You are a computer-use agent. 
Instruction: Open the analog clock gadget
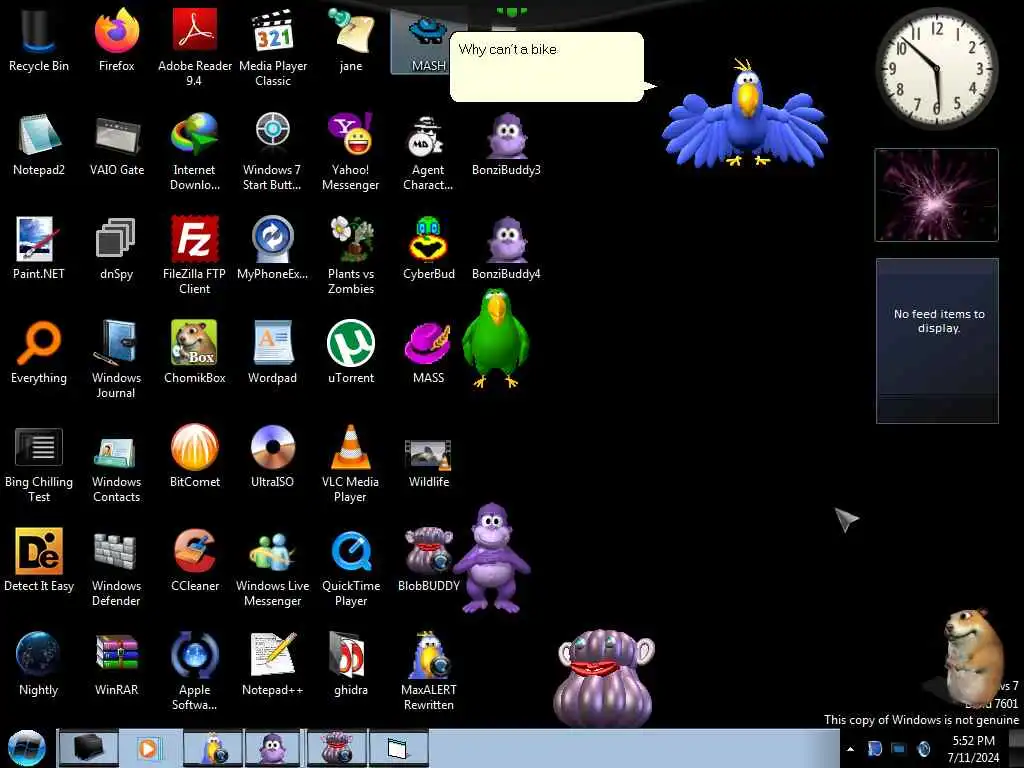pyautogui.click(x=936, y=68)
